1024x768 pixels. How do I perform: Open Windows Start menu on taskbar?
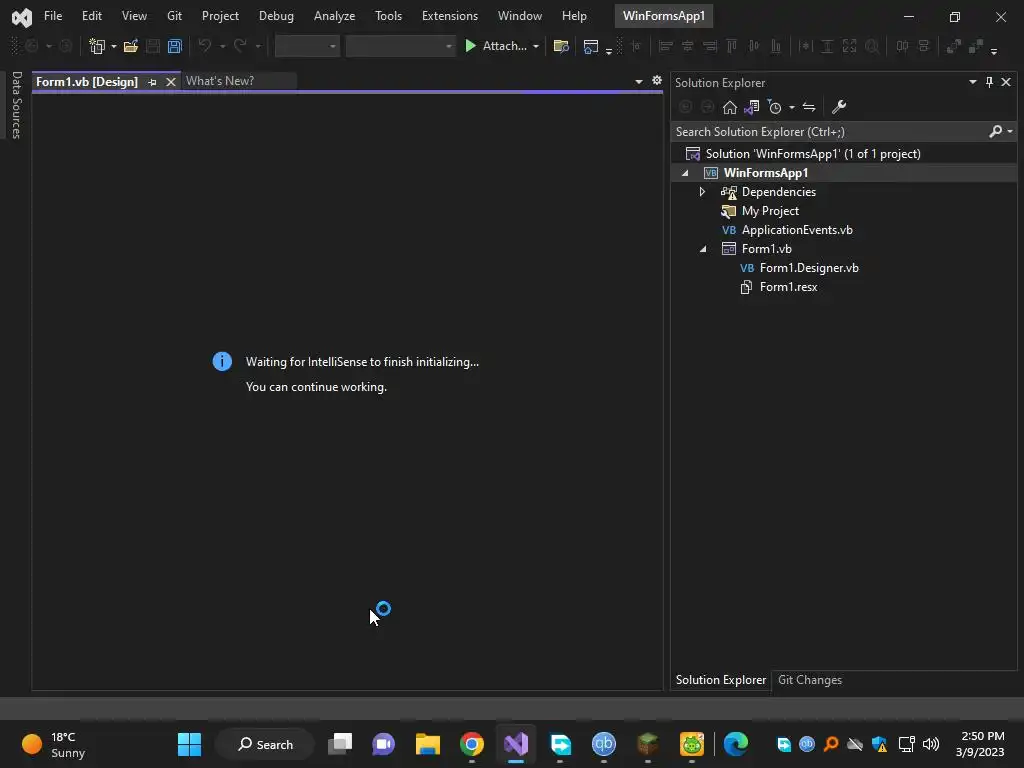189,744
